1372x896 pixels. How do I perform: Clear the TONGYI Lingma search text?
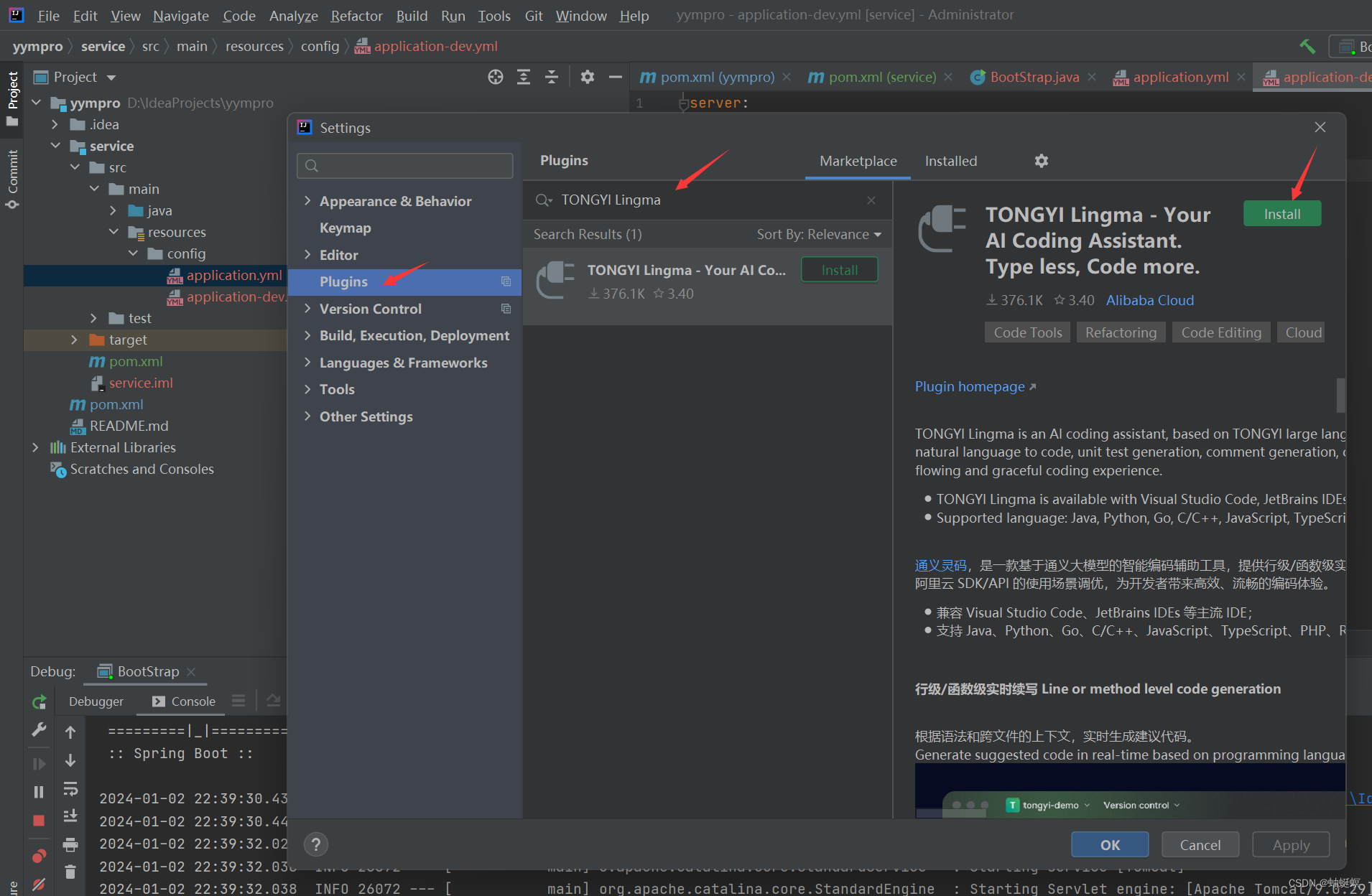[x=871, y=200]
